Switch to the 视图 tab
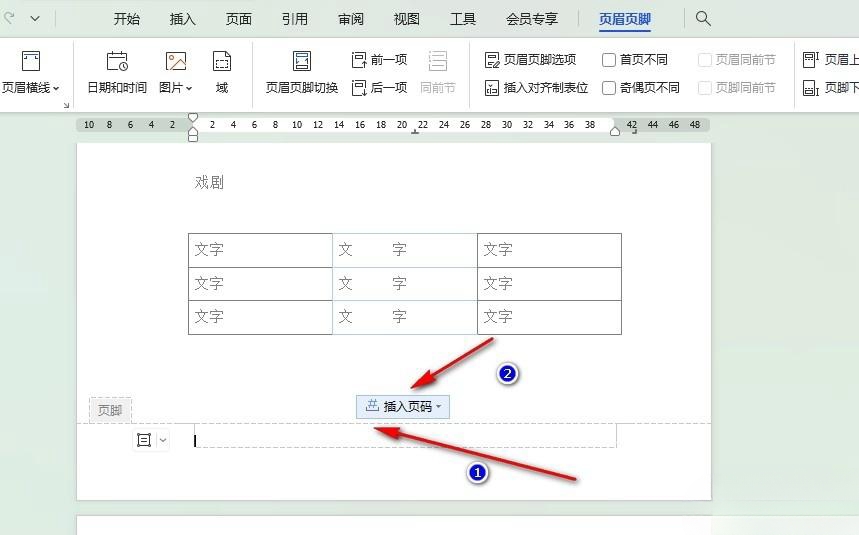Screen dimensions: 859x535 [406, 19]
